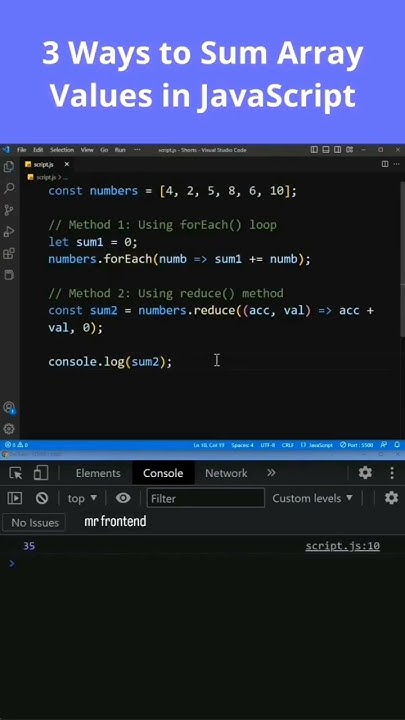The width and height of the screenshot is (405, 720).
Task: Click the sixth activity bar icon below Extensions
Action: click(9, 275)
